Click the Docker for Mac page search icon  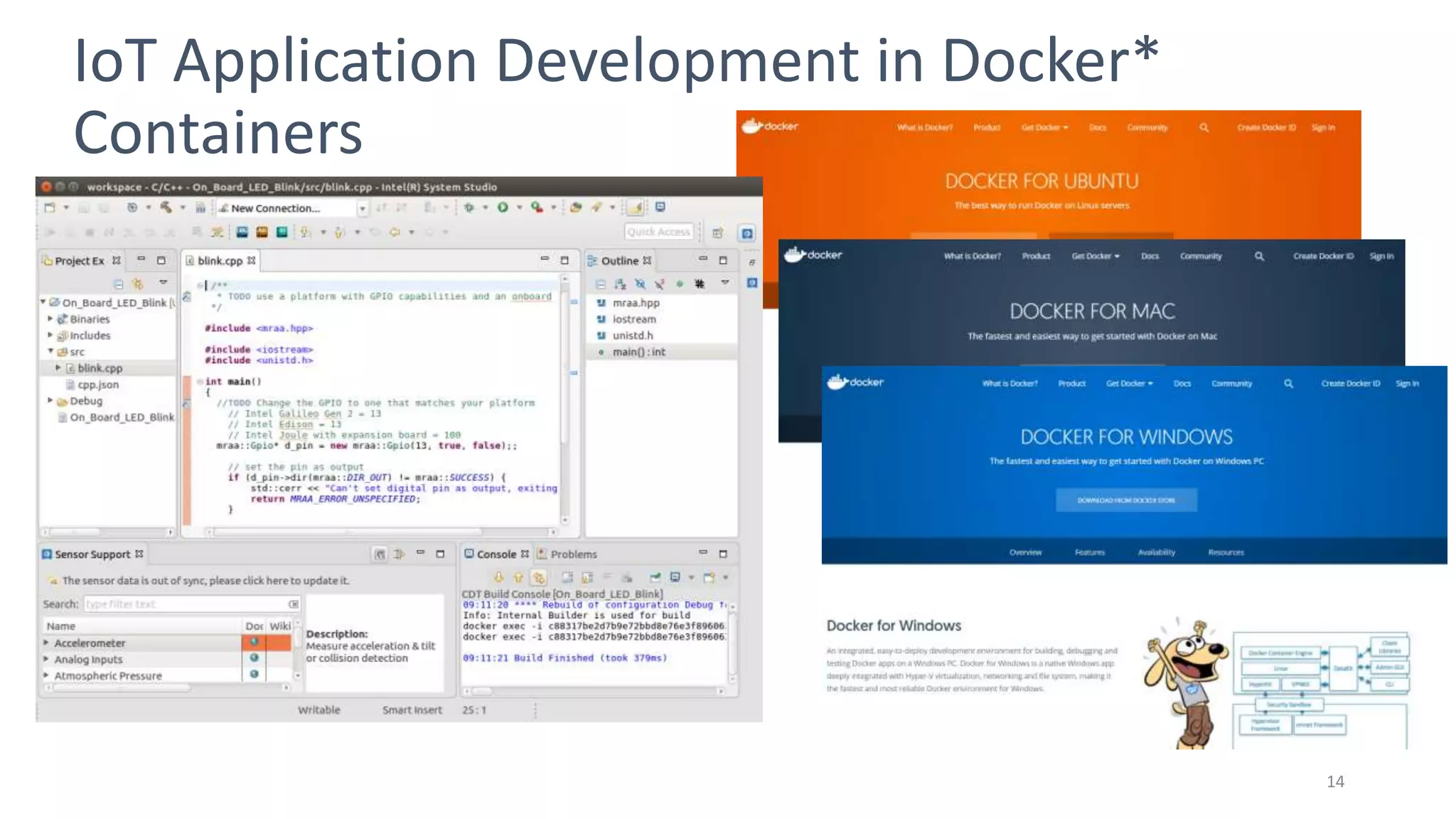pyautogui.click(x=1259, y=256)
